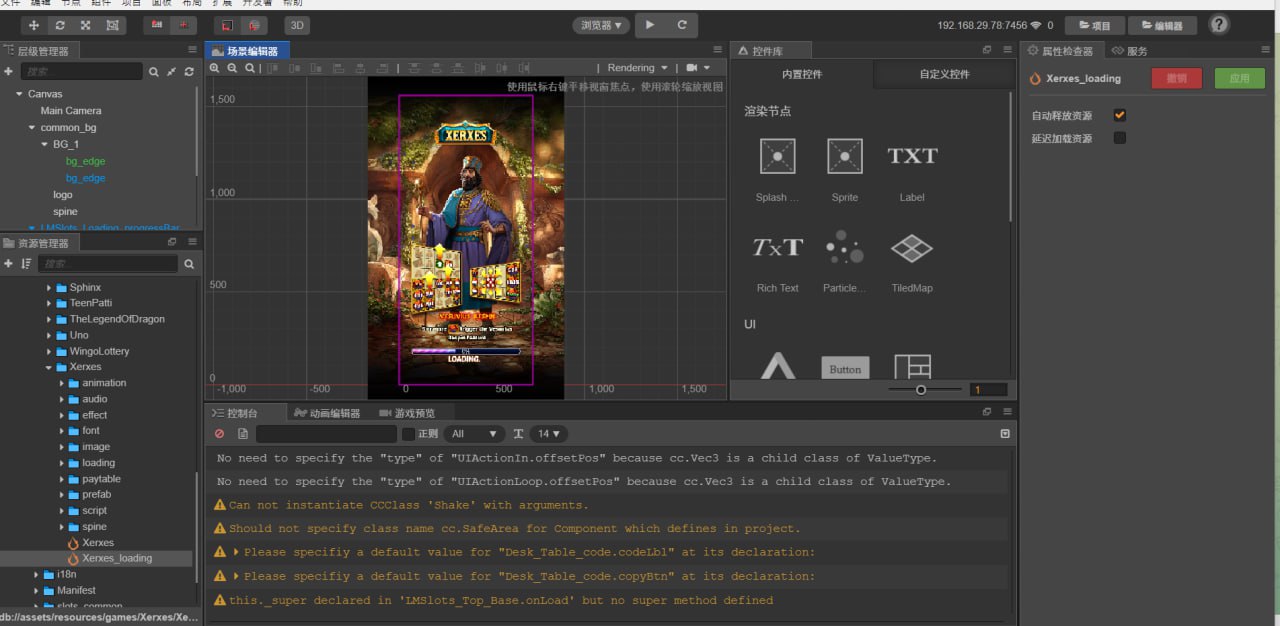Screen dimensions: 1280x626
Task: Open the help question mark icon
Action: tap(1219, 25)
